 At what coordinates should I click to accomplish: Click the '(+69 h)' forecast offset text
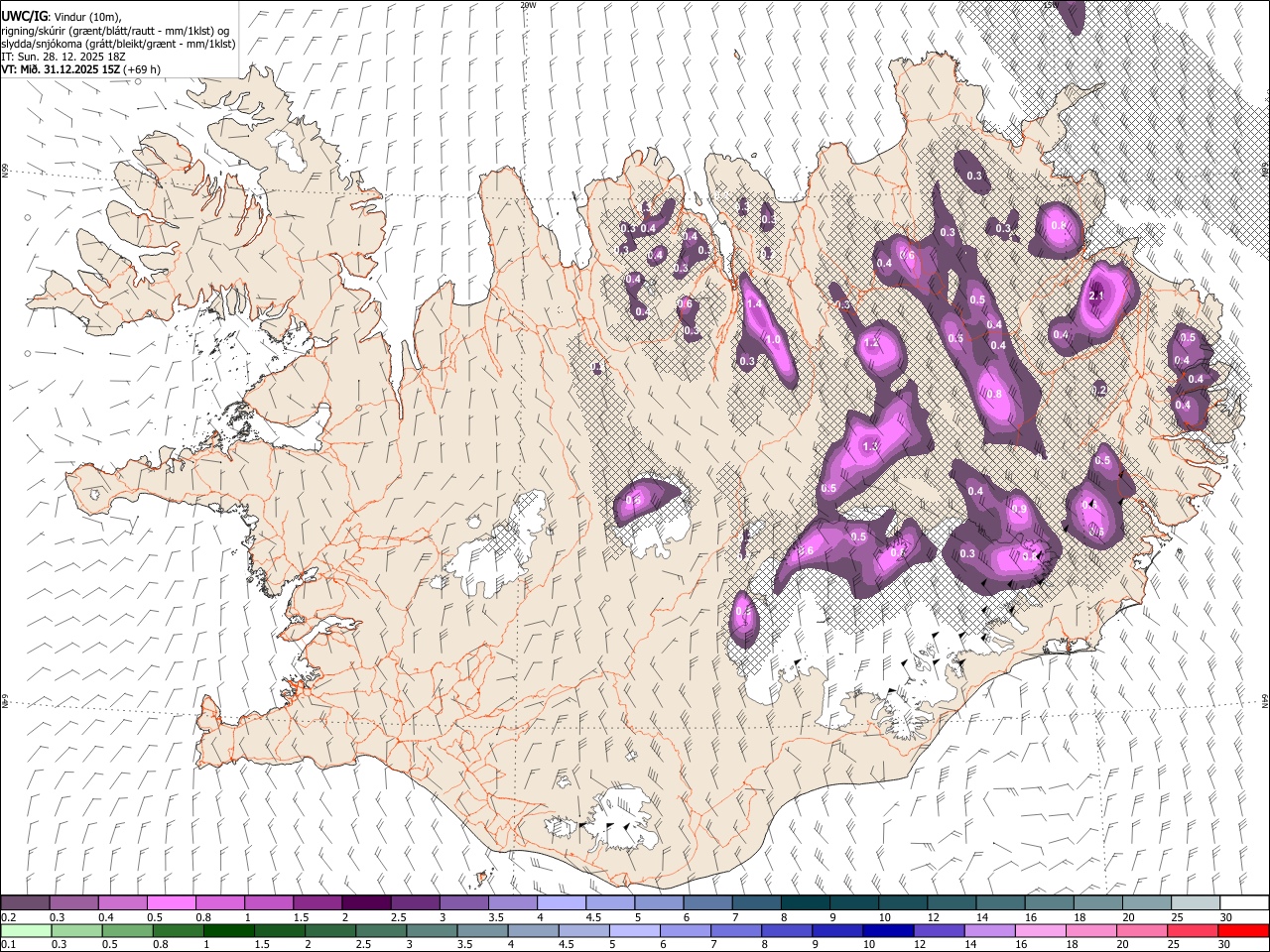coord(143,69)
